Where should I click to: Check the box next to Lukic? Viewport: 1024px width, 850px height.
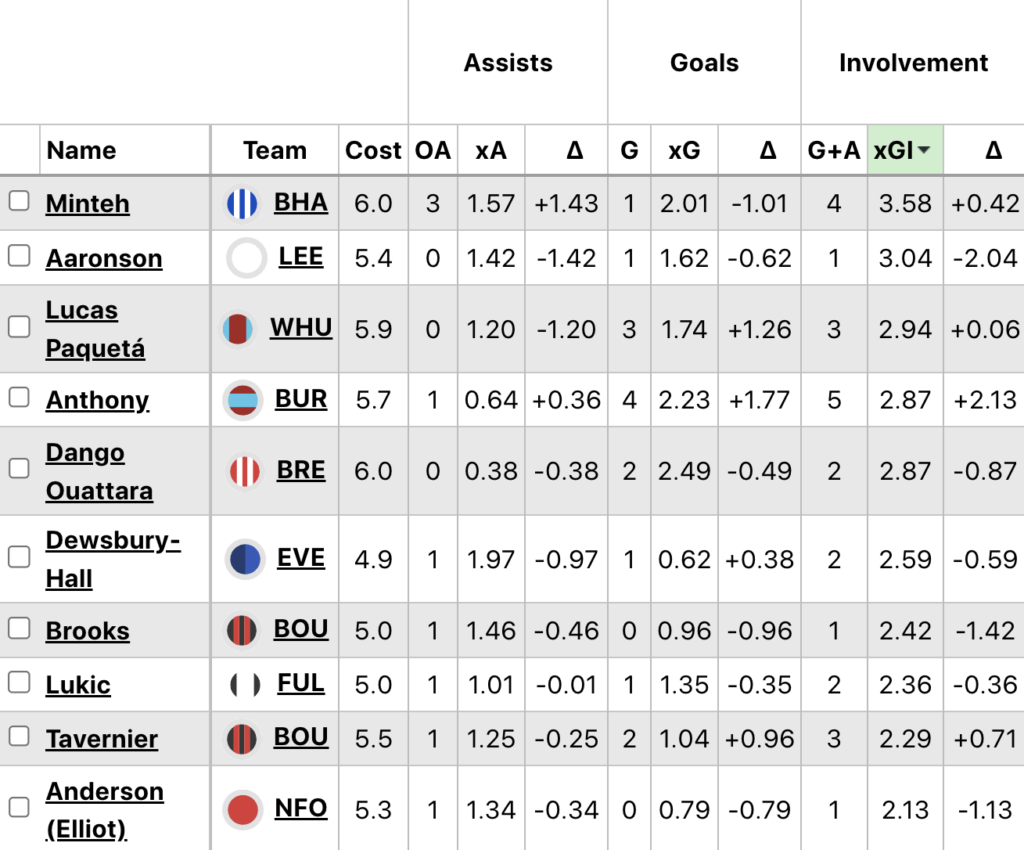click(19, 683)
